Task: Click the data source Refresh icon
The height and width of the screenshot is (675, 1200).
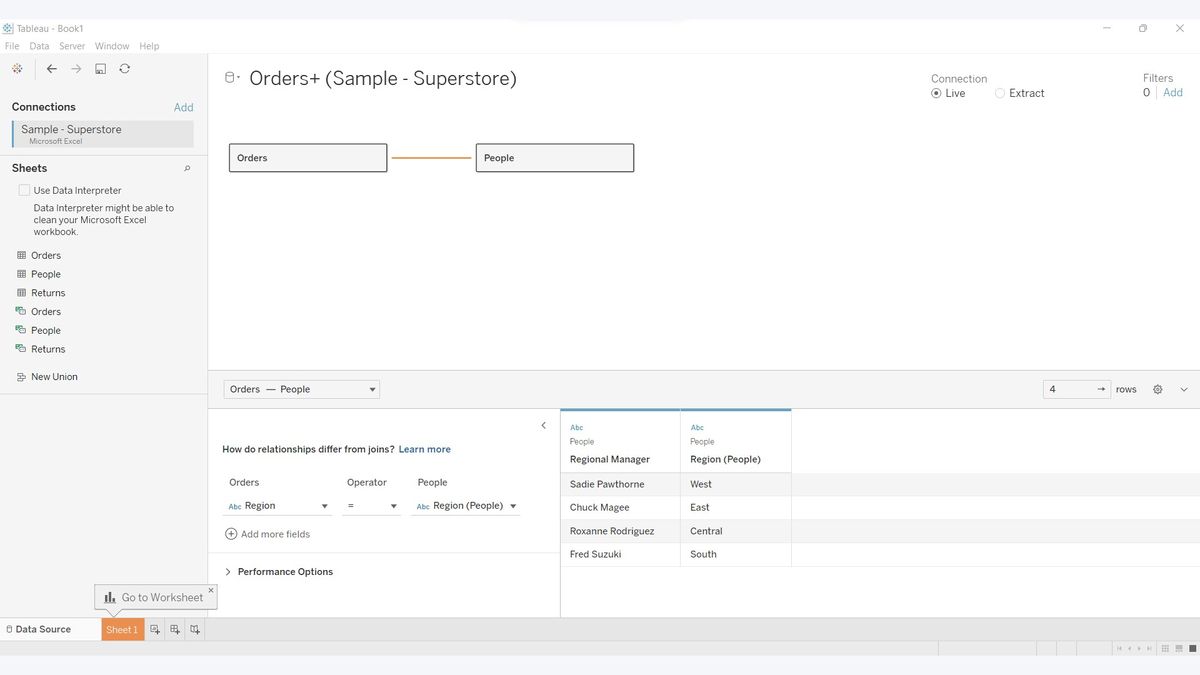Action: coord(124,68)
